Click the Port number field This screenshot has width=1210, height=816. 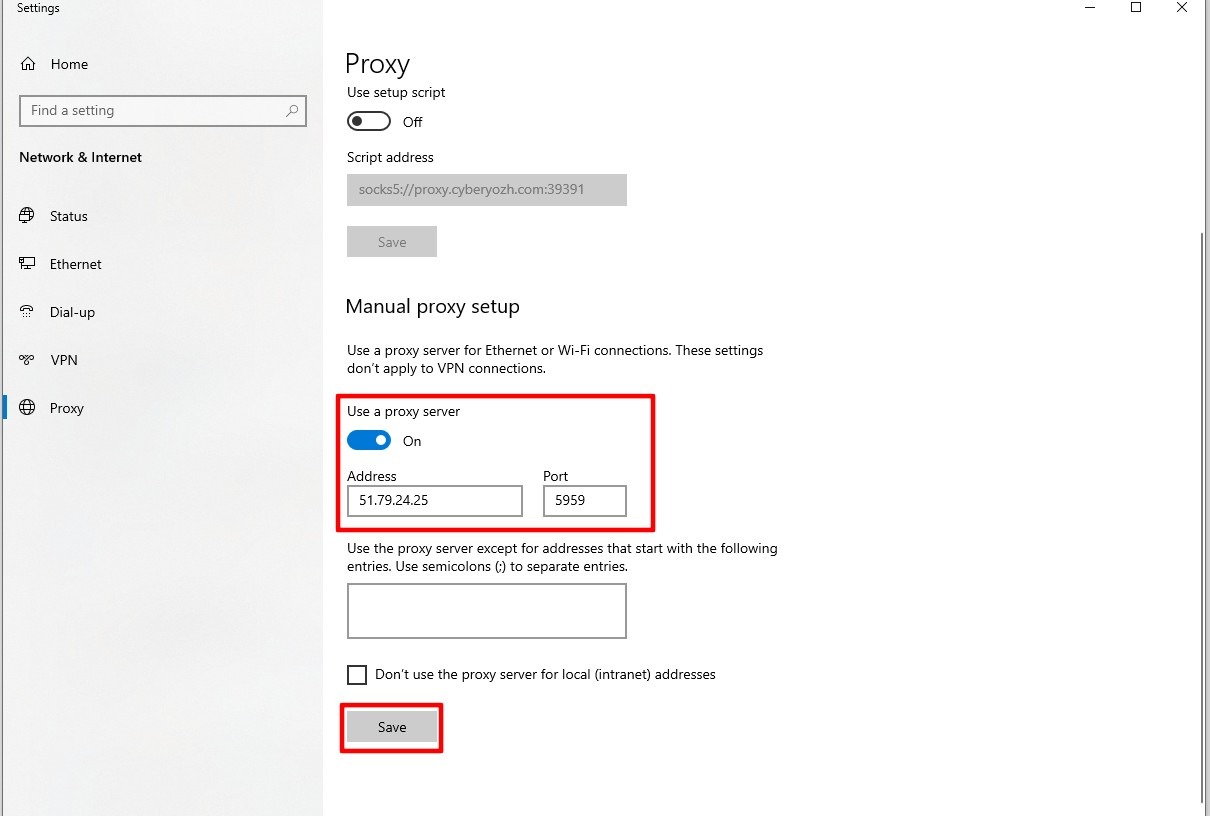pos(584,501)
